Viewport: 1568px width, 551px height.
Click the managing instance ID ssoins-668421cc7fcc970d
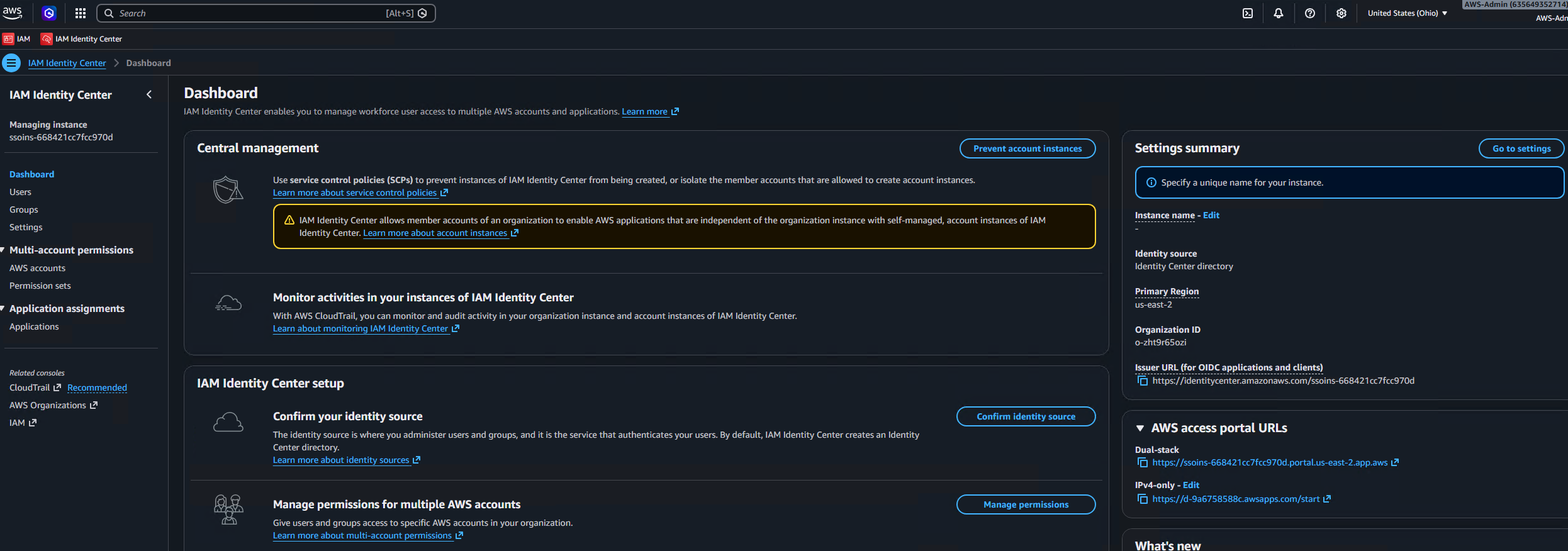click(61, 137)
